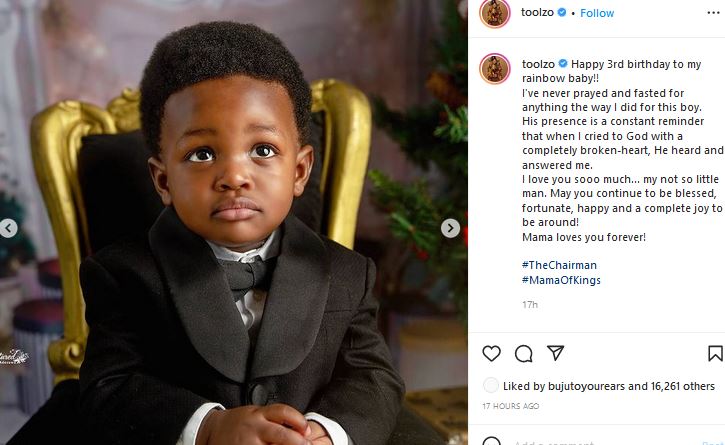The image size is (725, 445).
Task: Click toolzo's profile picture in the post header
Action: (x=494, y=13)
